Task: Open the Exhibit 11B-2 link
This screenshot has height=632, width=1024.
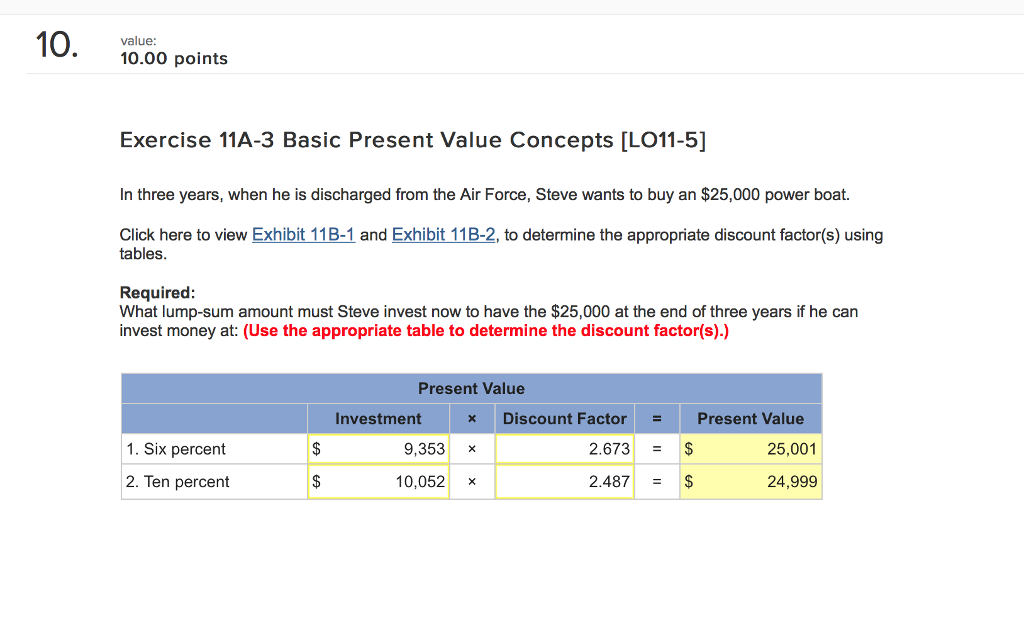Action: 443,234
